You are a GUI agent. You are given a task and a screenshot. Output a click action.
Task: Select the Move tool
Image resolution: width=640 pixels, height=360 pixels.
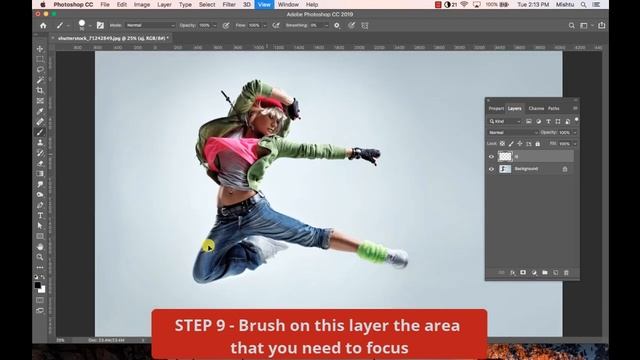(40, 49)
